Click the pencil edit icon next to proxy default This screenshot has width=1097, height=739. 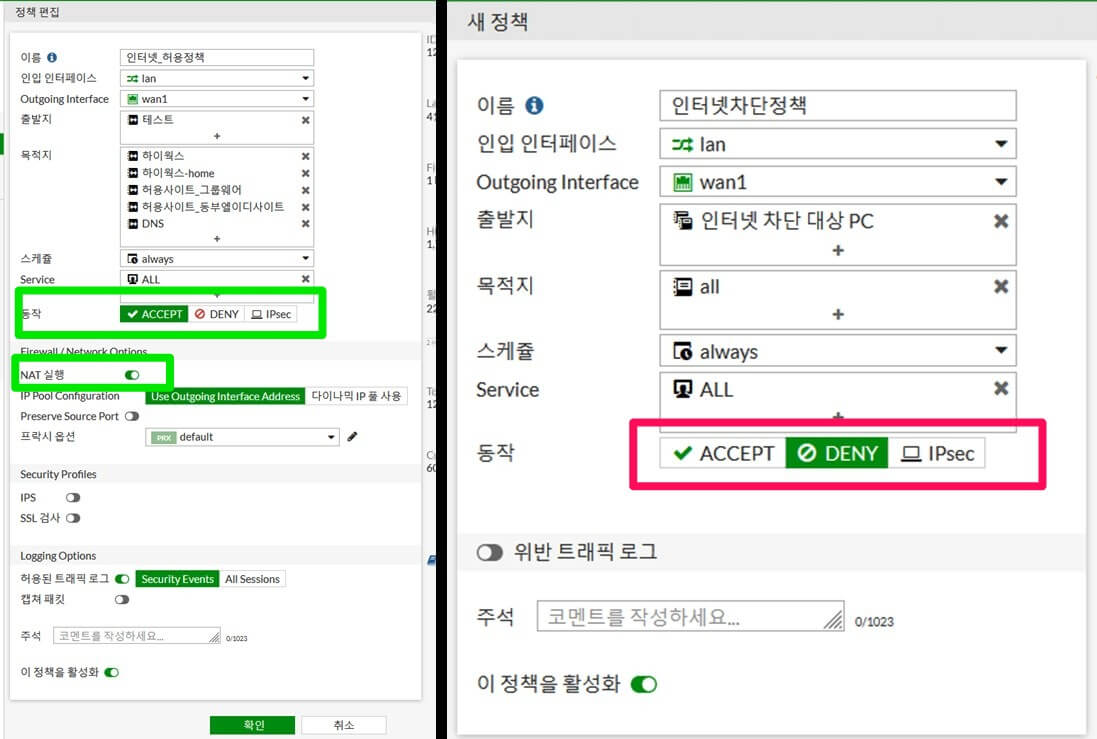(x=353, y=437)
